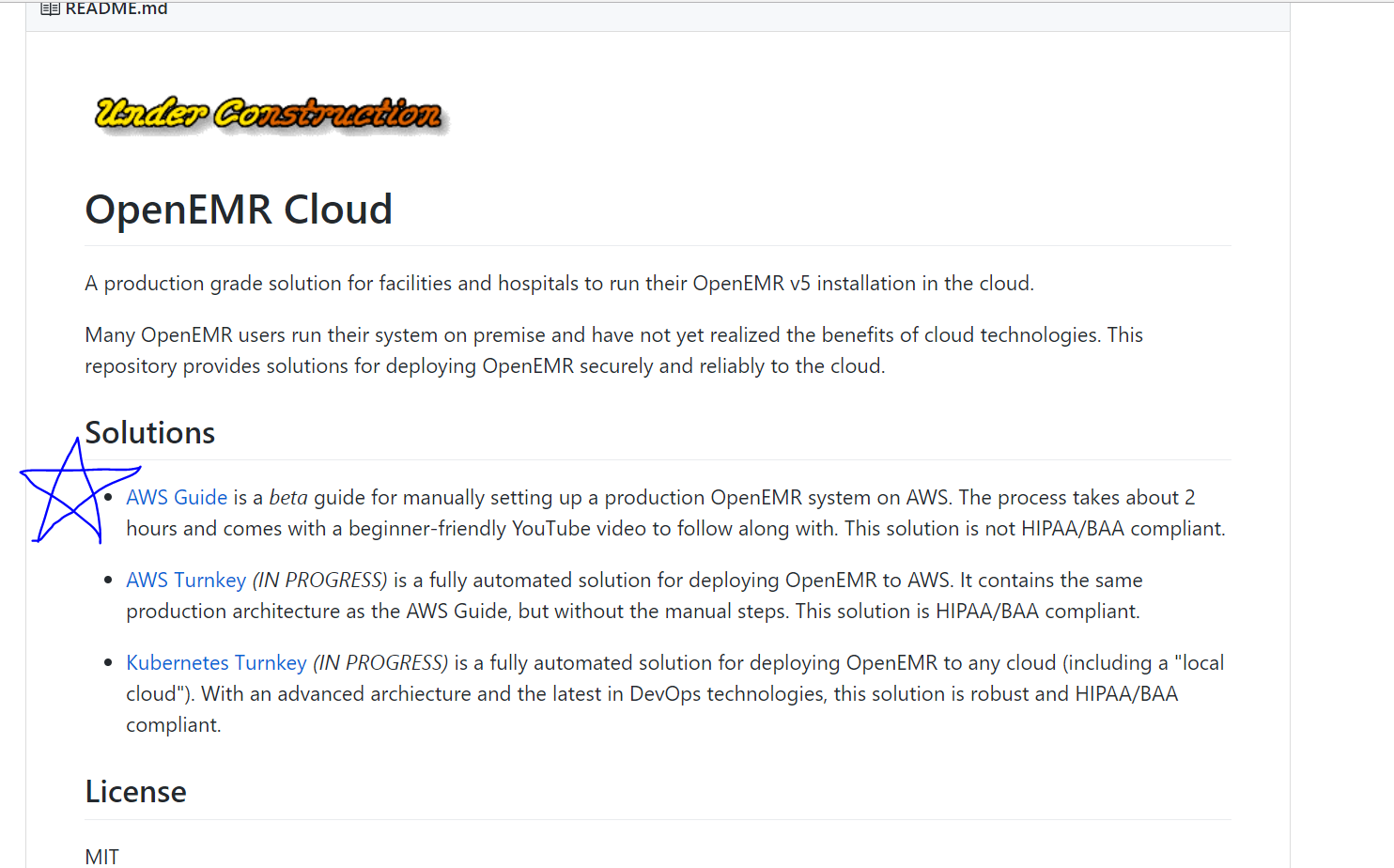This screenshot has width=1394, height=868.
Task: Click the word "beta" in the AWS Guide description
Action: point(288,497)
